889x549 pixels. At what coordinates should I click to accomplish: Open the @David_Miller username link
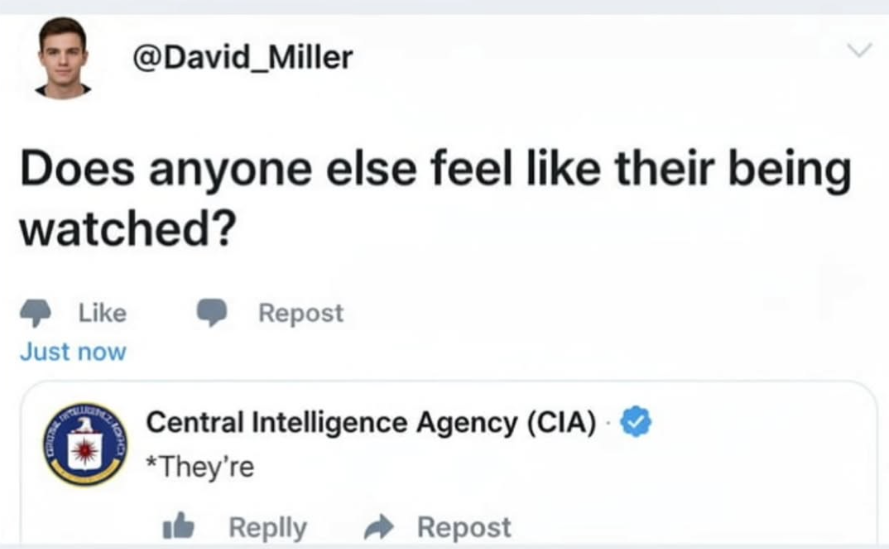pos(243,57)
